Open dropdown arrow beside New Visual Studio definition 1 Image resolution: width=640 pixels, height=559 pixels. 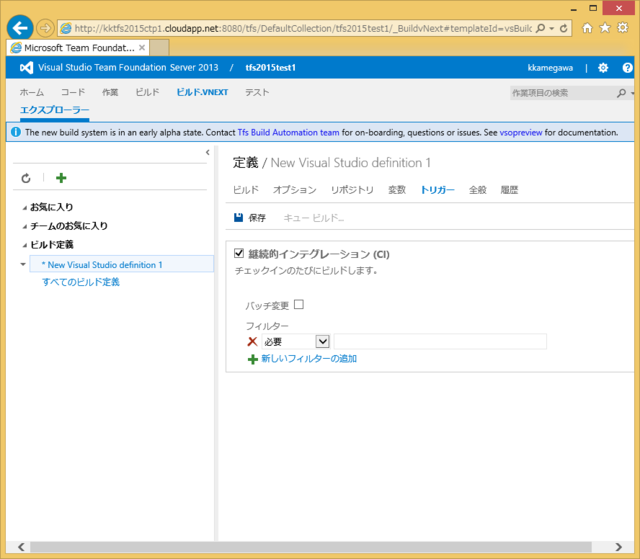point(23,264)
